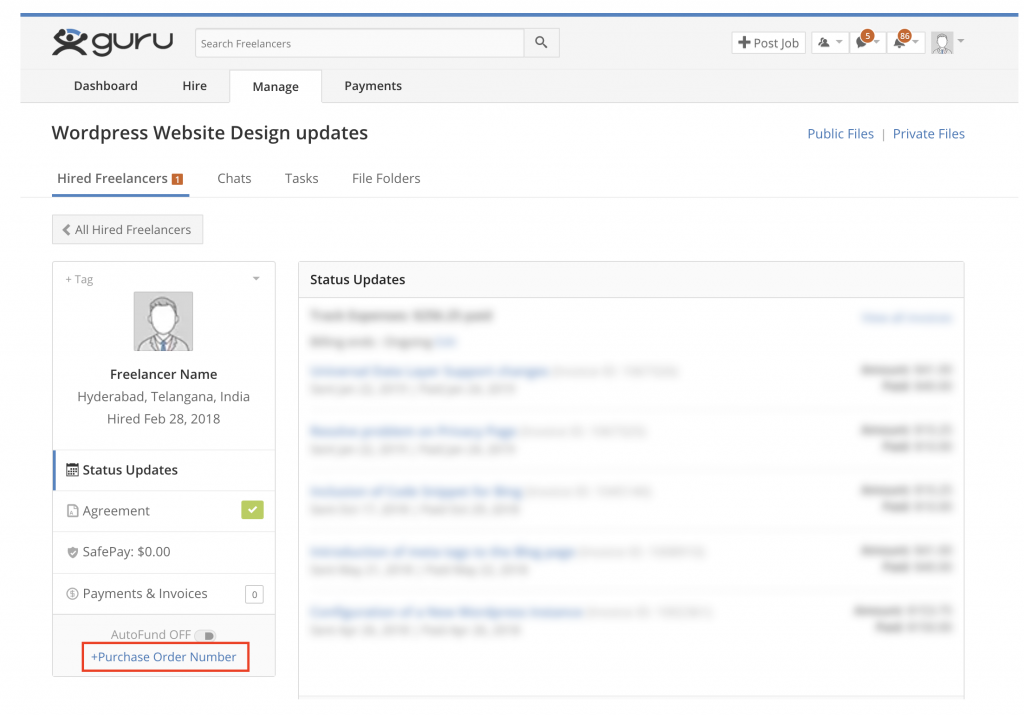Viewport: 1024px width, 716px height.
Task: Click the Hyderabad, Telangana, India location
Action: [163, 397]
